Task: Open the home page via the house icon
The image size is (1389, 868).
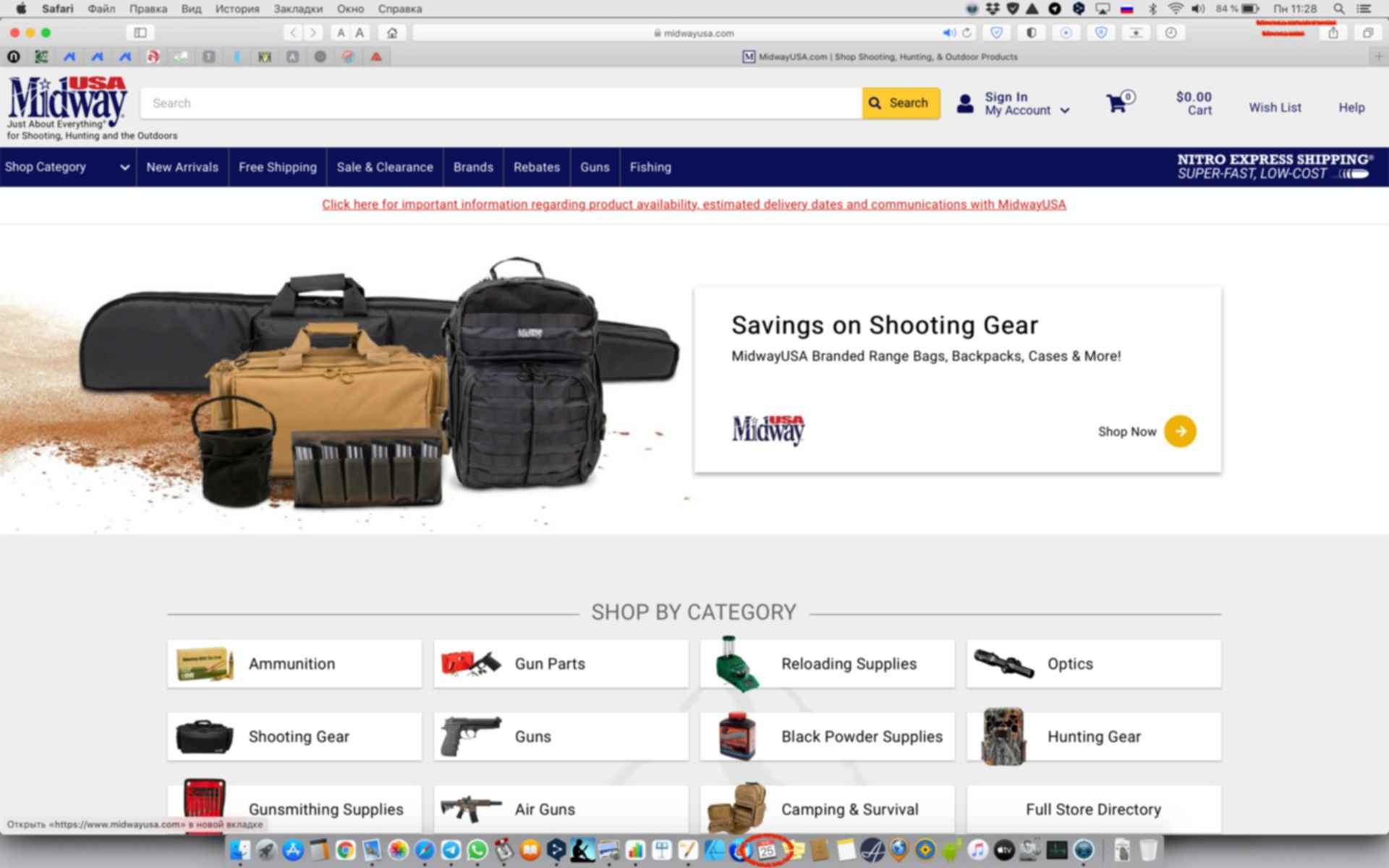Action: [392, 33]
